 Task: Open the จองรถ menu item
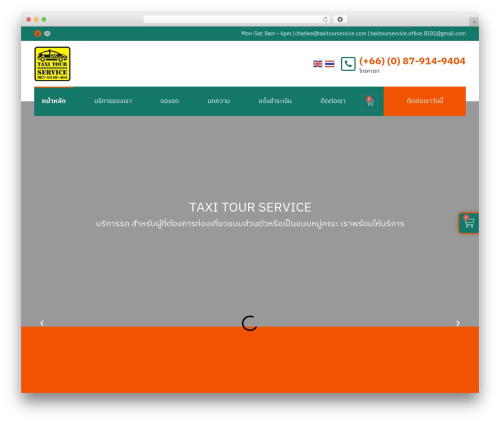click(169, 101)
